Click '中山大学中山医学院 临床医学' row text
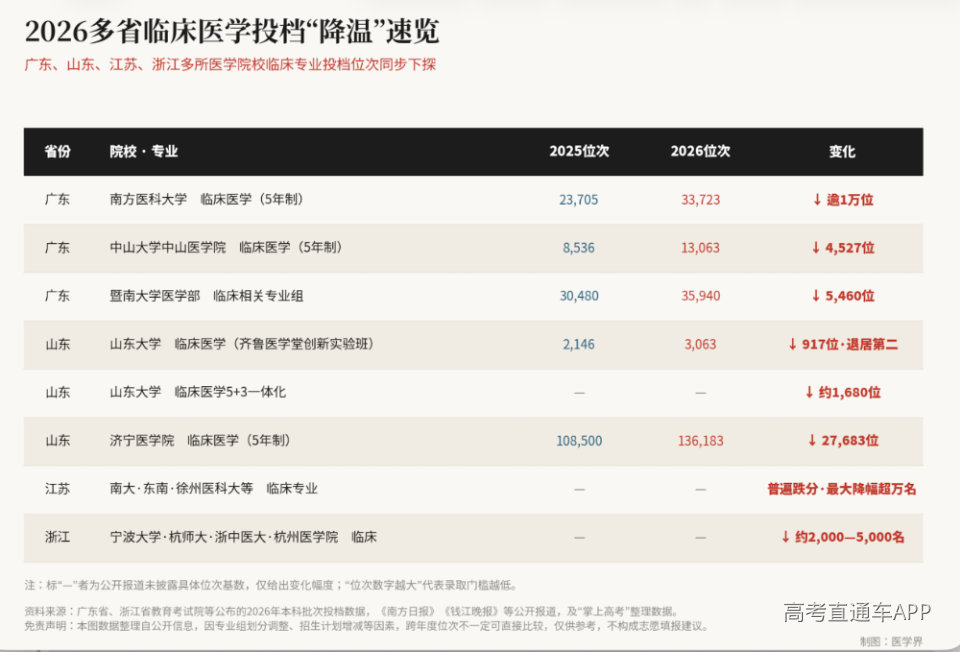Image resolution: width=960 pixels, height=652 pixels. [x=226, y=247]
